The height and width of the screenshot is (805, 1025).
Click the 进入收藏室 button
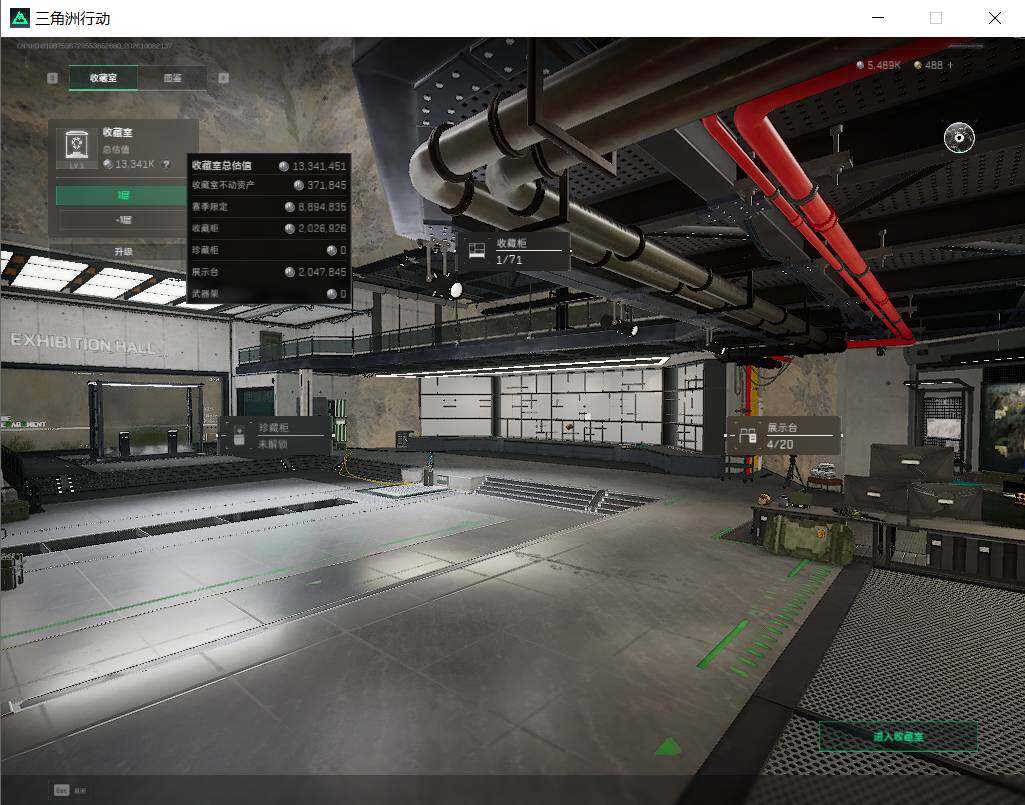click(x=898, y=736)
